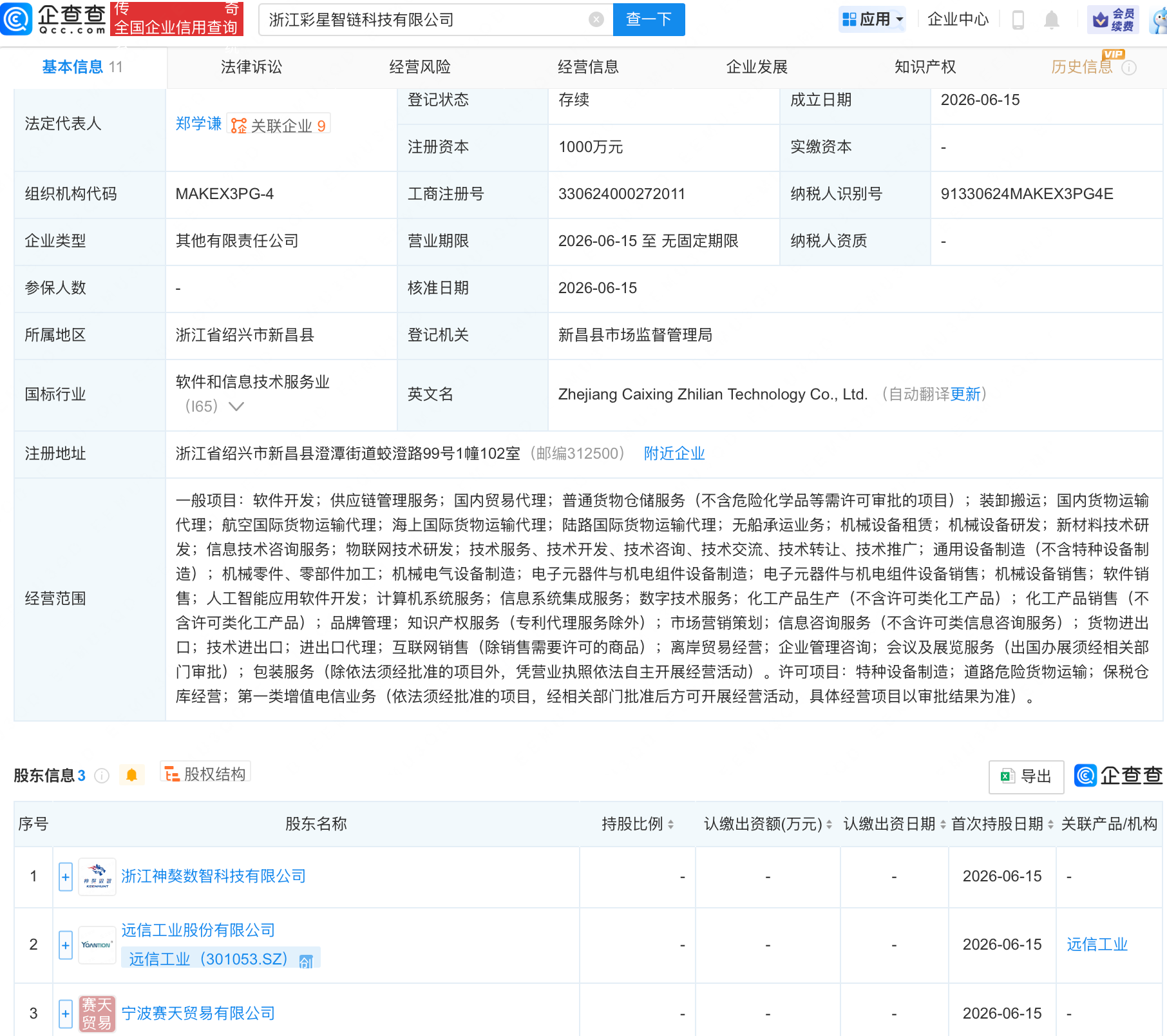Expand row for 浙江神葵数智科技有限公司
Image resolution: width=1167 pixels, height=1036 pixels.
[x=65, y=877]
